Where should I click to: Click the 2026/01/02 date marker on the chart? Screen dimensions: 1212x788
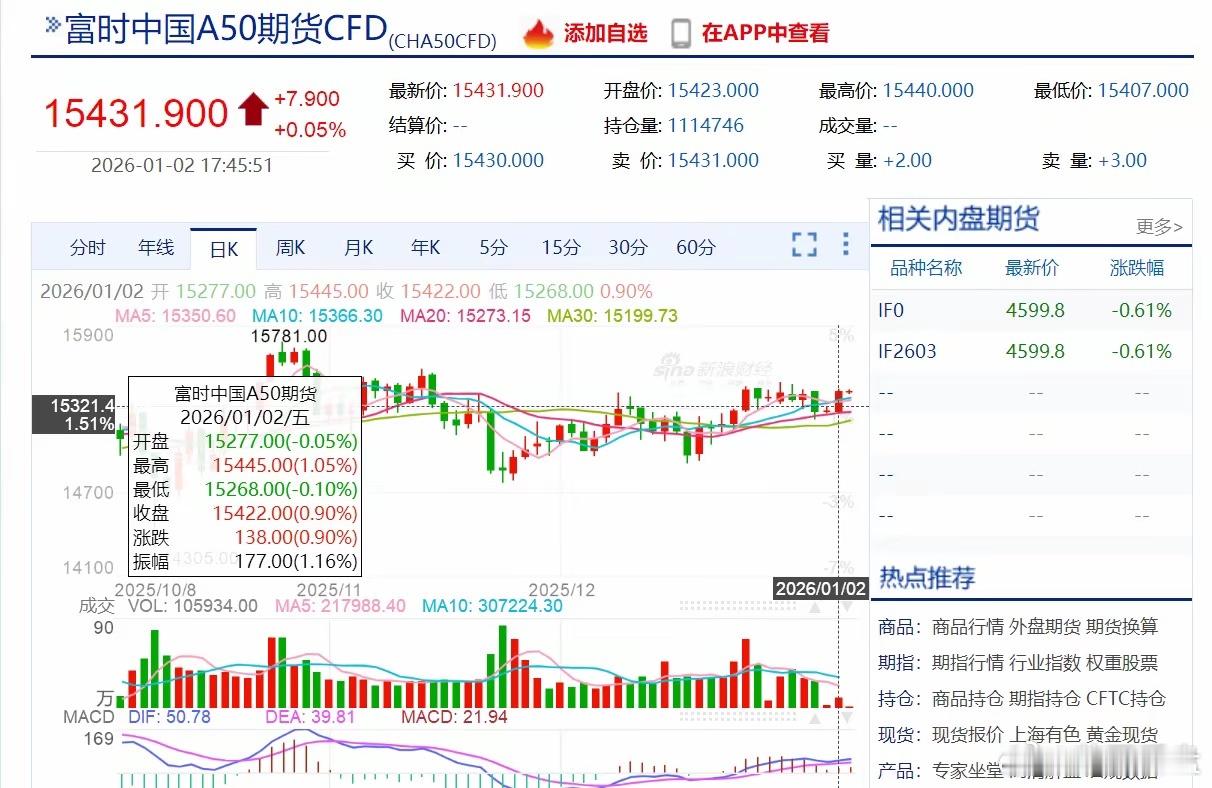click(821, 589)
